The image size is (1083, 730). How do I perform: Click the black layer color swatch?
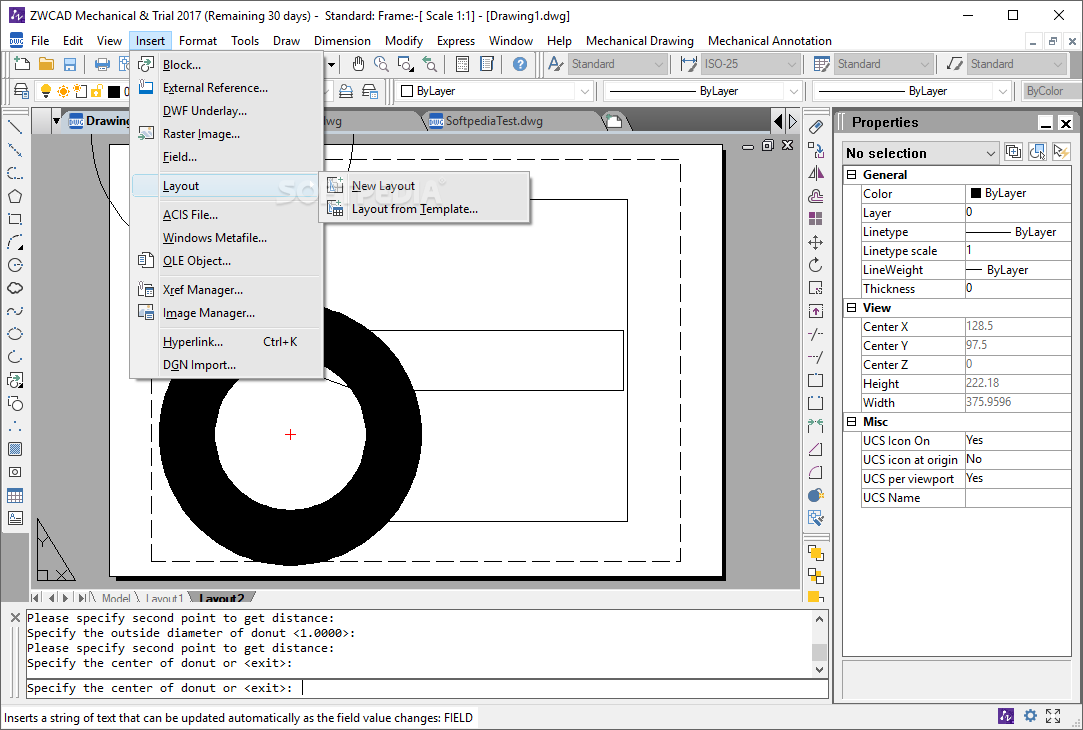click(114, 90)
